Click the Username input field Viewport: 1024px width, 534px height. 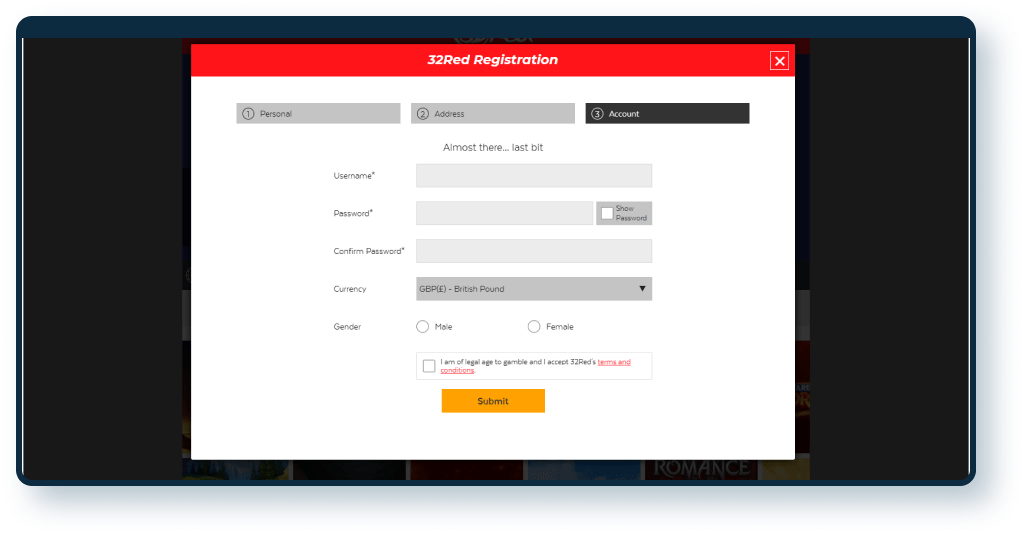pos(534,176)
